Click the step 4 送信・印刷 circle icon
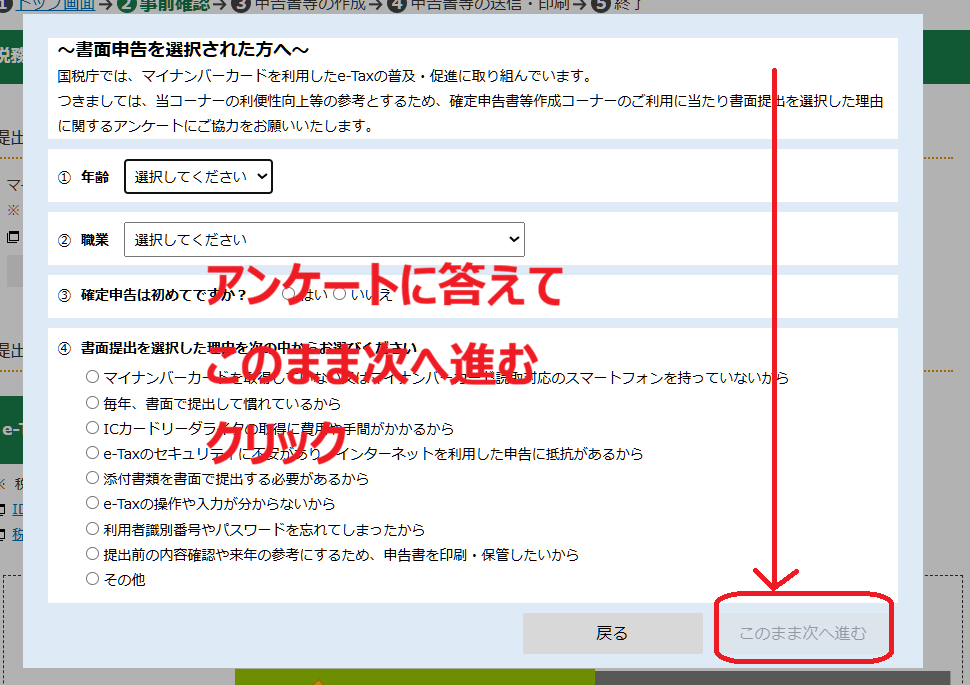970x685 pixels. tap(397, 4)
